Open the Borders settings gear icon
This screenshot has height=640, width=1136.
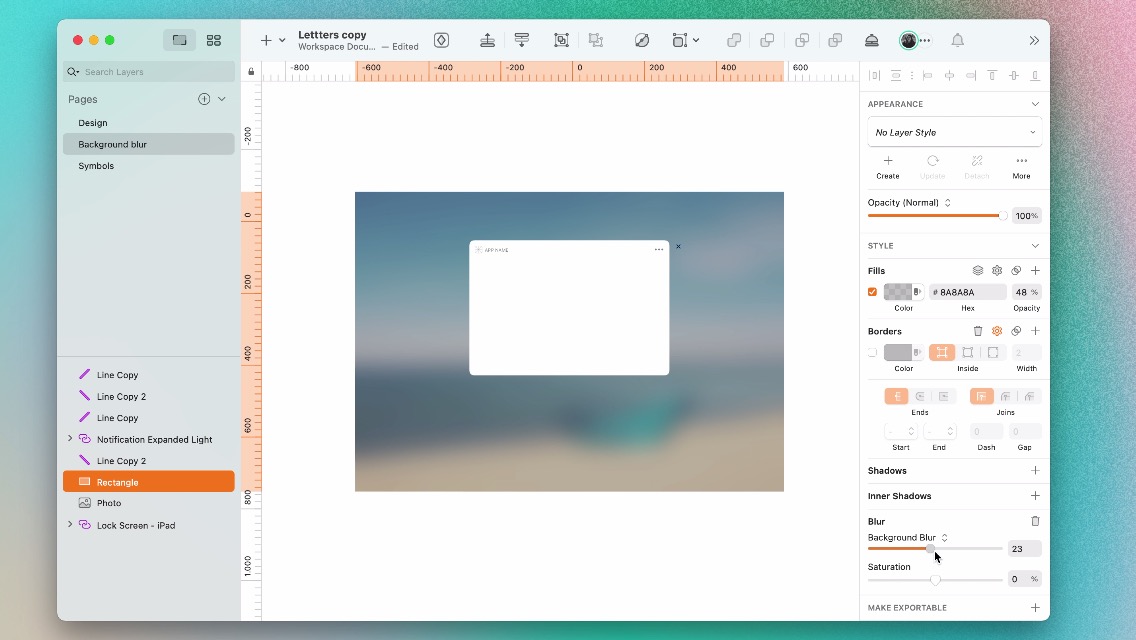coord(997,331)
